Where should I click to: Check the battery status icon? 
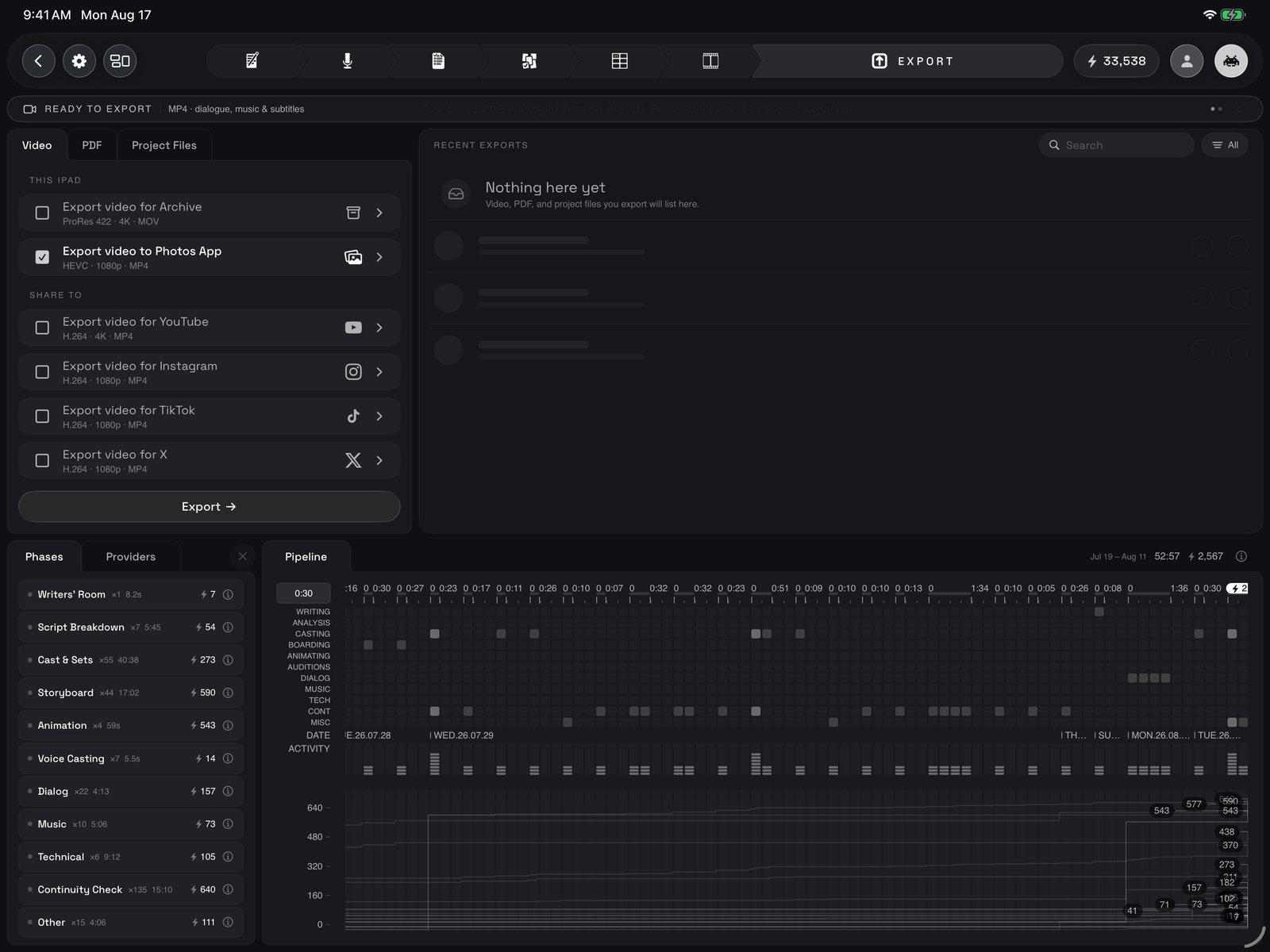pyautogui.click(x=1233, y=15)
